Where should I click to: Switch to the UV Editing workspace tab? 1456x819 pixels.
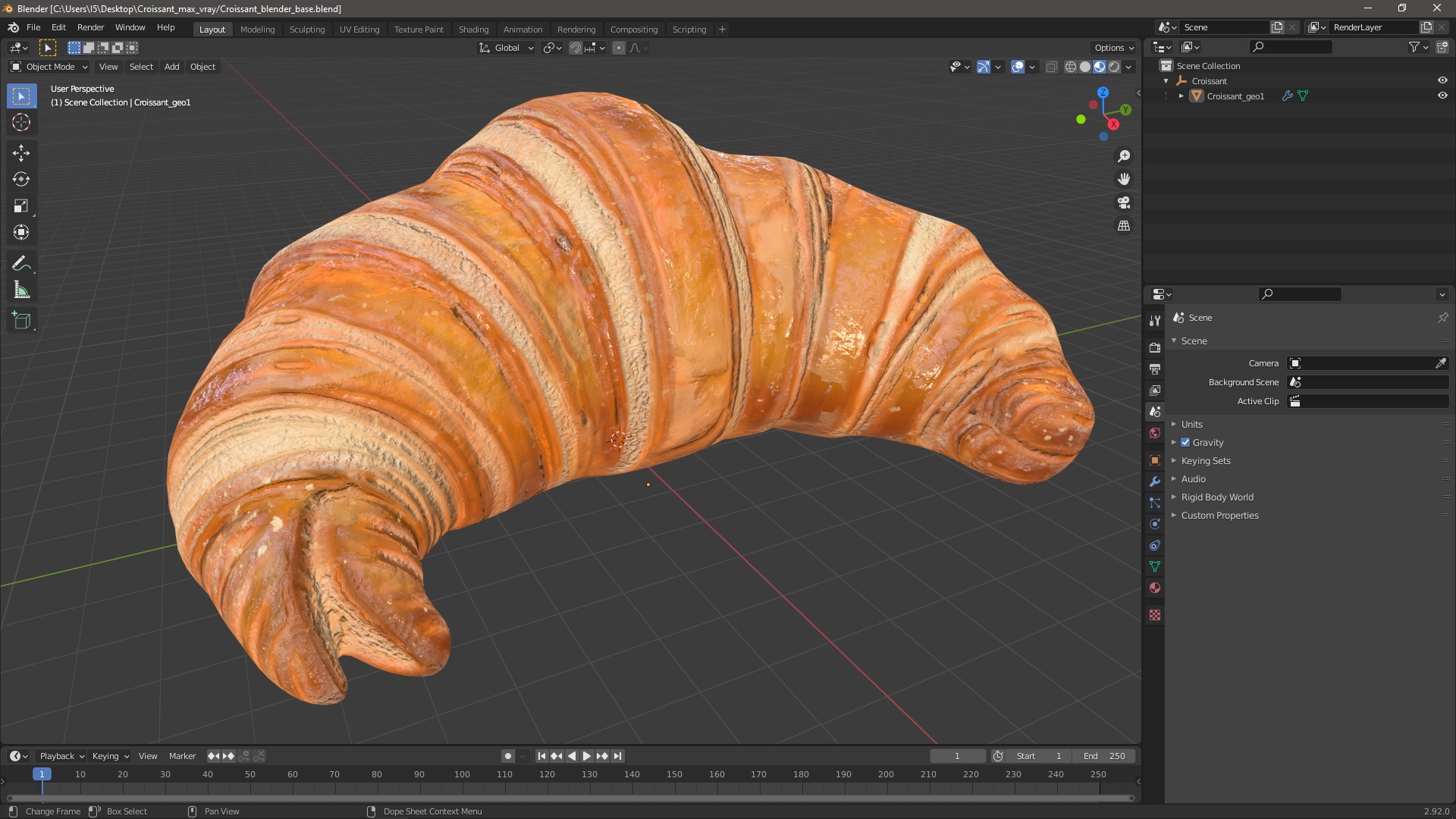pos(359,29)
